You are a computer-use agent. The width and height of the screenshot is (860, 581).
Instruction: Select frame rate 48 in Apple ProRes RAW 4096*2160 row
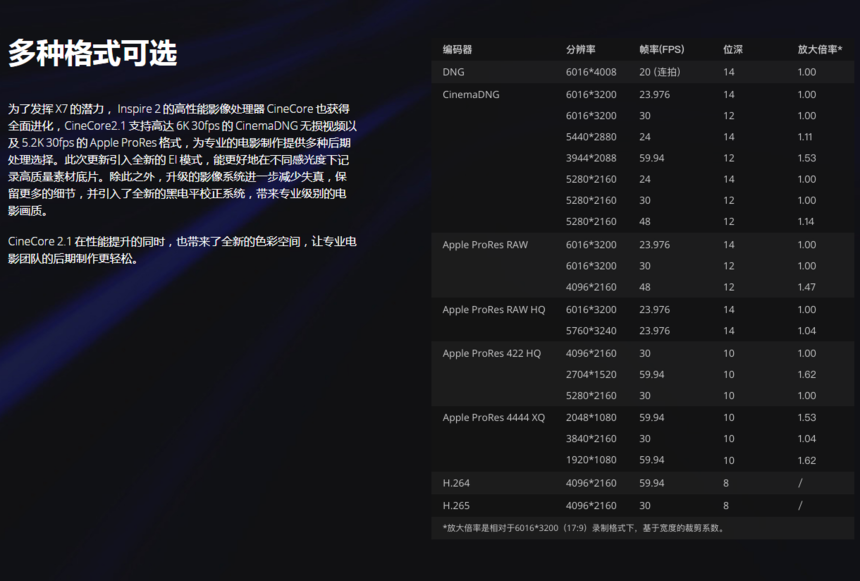click(644, 287)
